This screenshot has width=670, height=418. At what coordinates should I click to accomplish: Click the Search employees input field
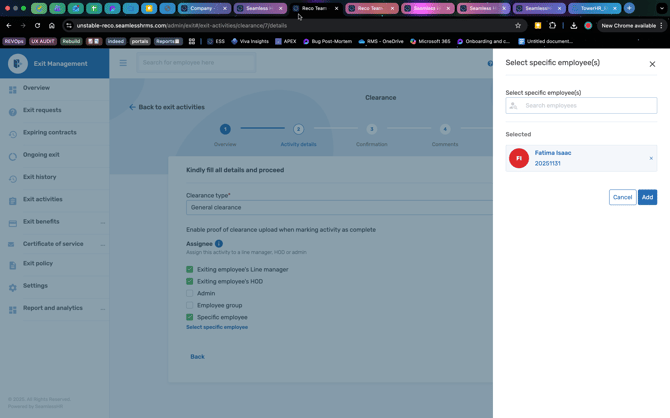point(586,106)
